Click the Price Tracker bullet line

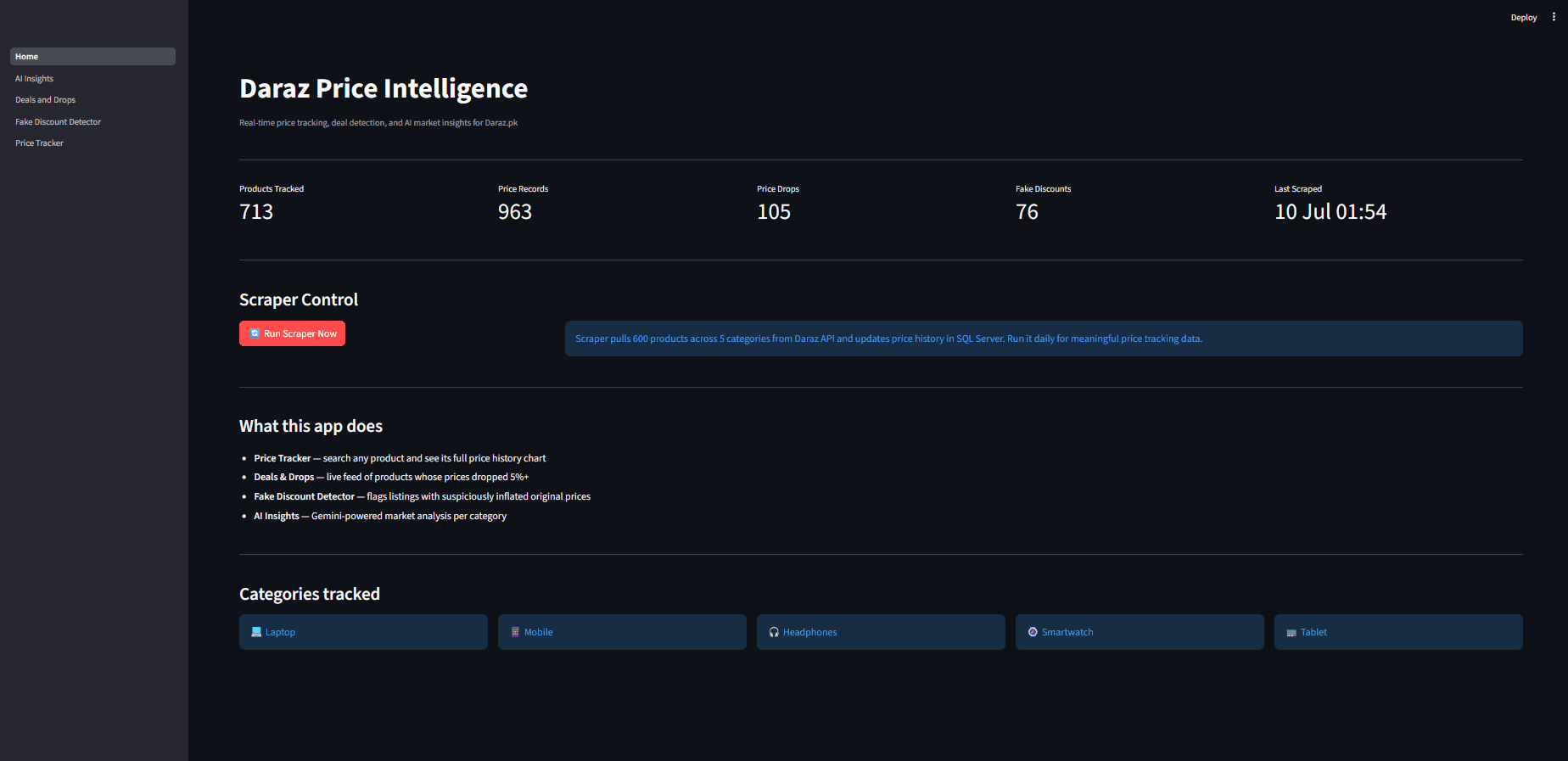coord(400,458)
